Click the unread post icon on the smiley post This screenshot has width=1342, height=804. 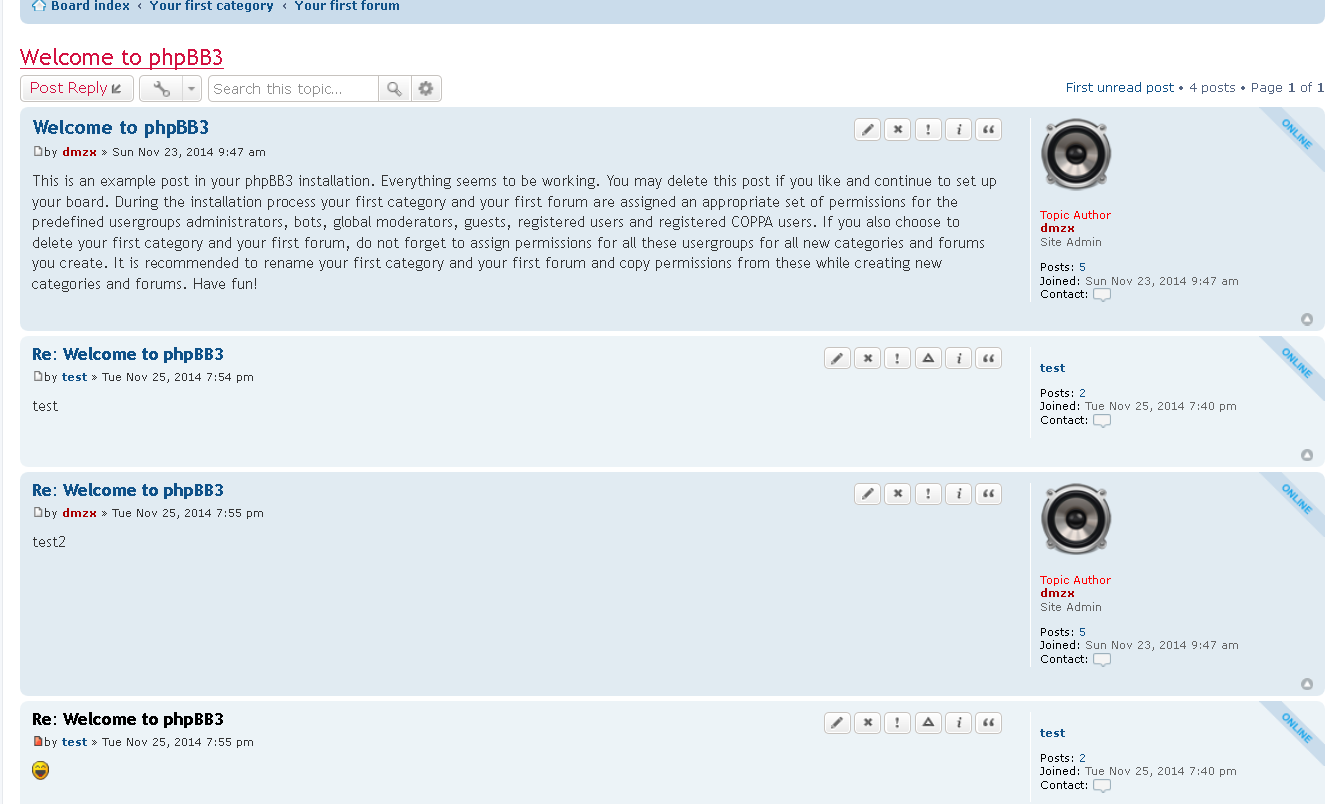38,742
